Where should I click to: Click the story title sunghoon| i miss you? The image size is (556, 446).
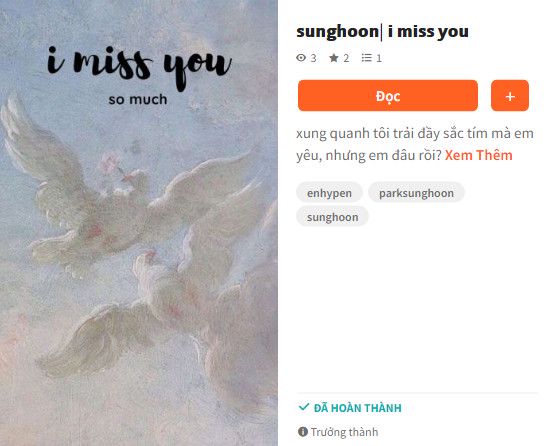coord(382,32)
